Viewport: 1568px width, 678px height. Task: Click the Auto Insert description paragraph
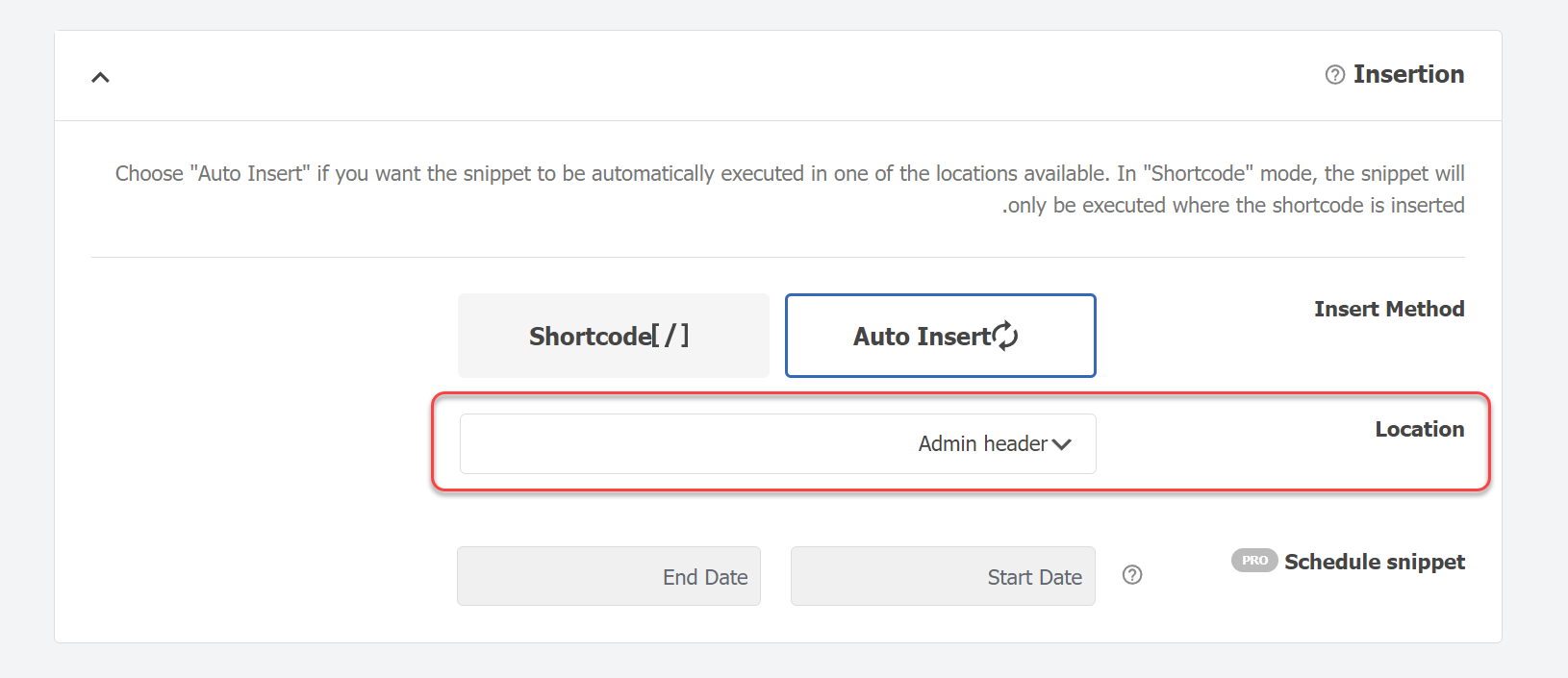tap(789, 188)
